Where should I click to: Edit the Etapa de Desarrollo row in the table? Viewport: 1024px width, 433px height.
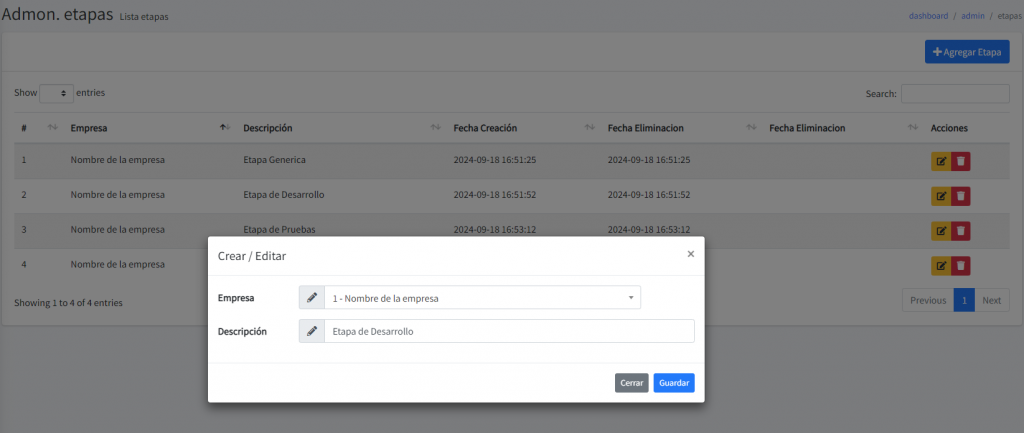tap(940, 196)
